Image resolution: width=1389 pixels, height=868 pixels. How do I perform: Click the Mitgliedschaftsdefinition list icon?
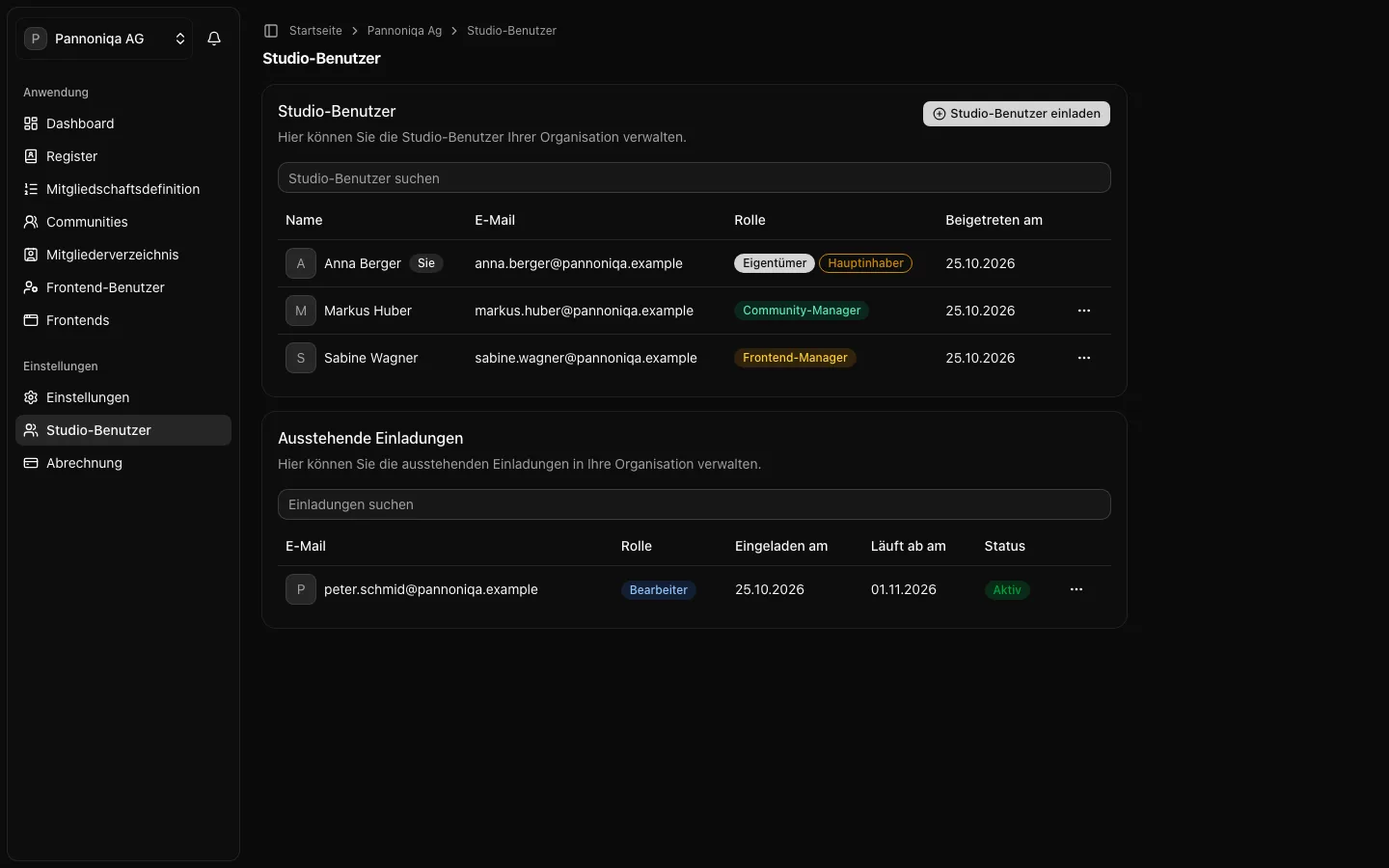(31, 189)
